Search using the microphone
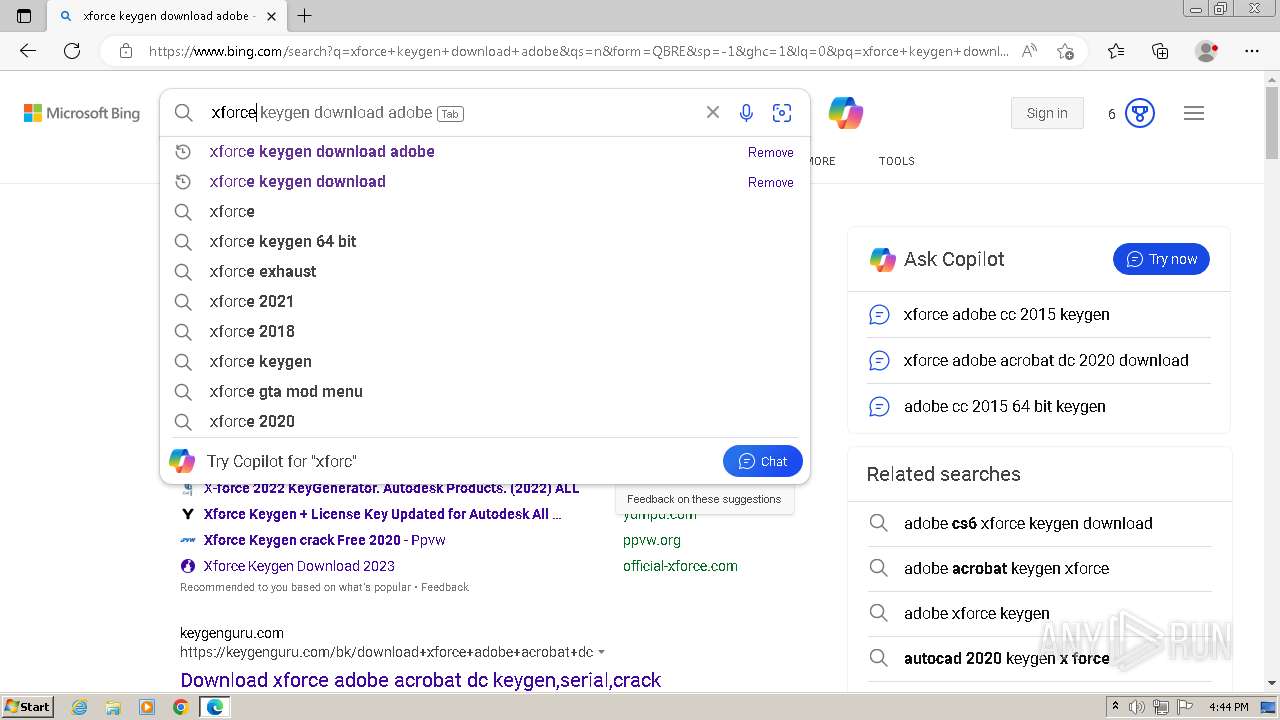 point(746,113)
